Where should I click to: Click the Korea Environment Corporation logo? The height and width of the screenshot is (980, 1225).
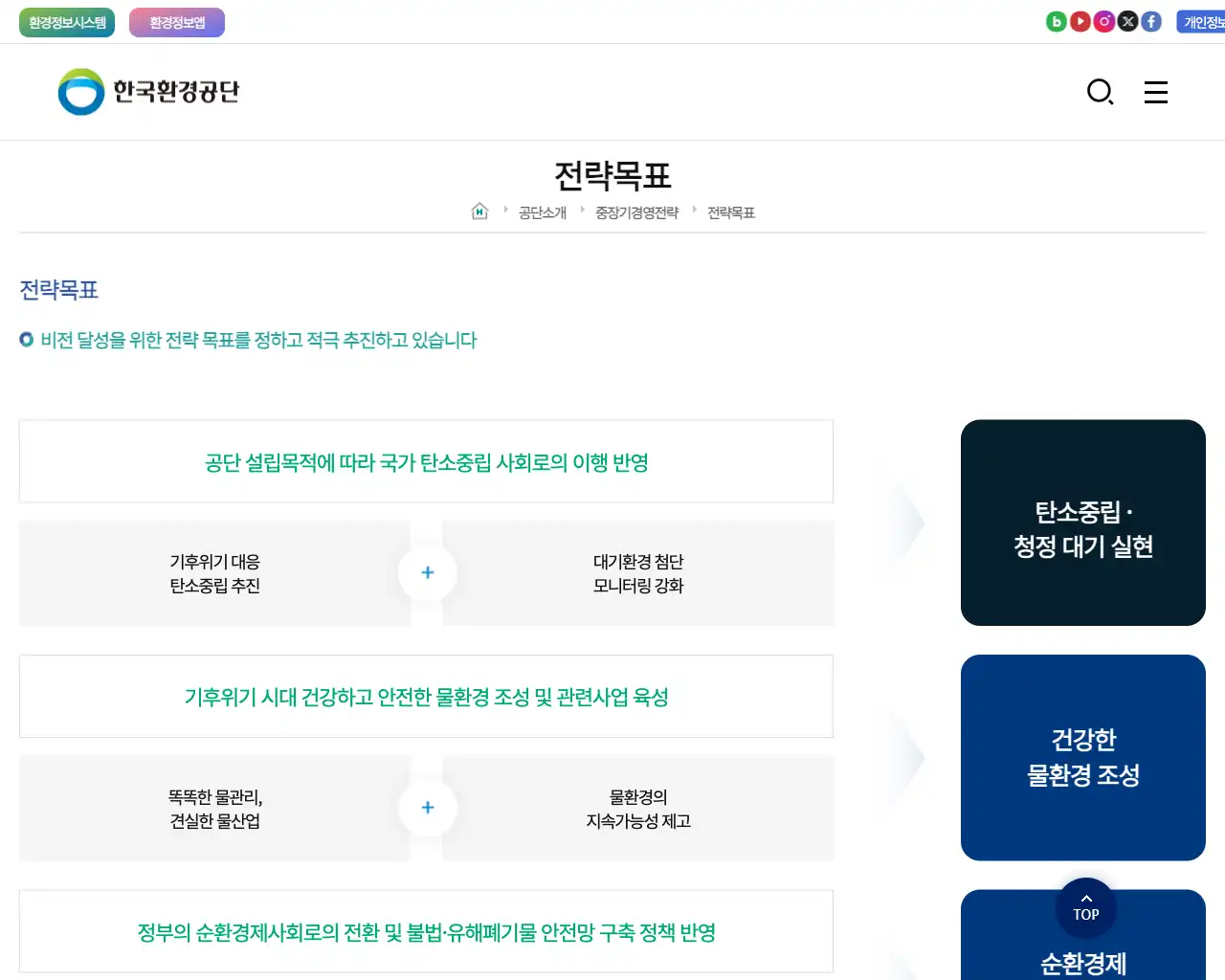[146, 92]
